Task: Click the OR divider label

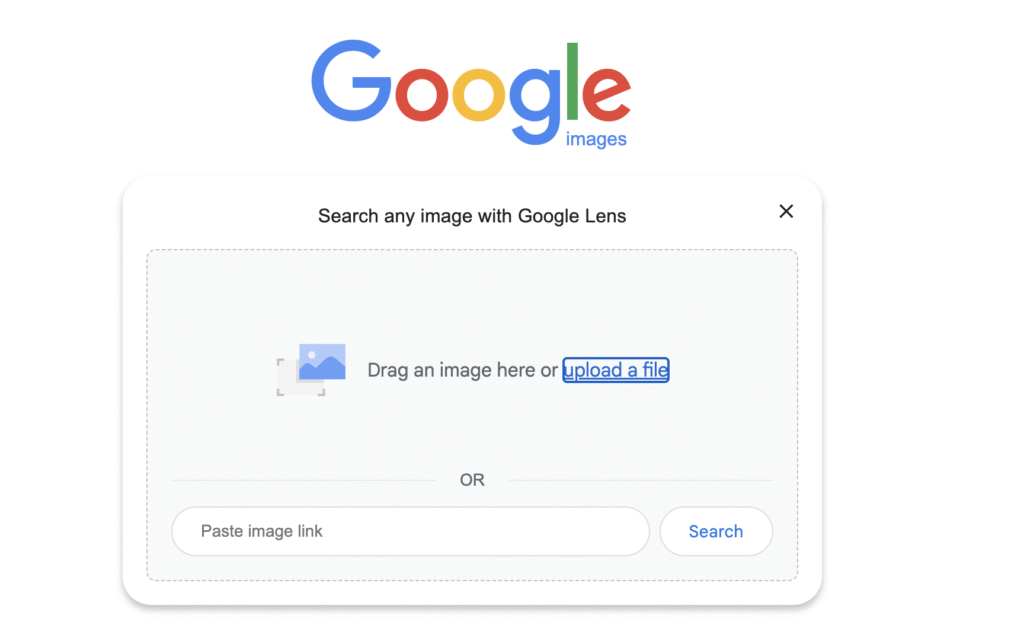Action: coord(472,480)
